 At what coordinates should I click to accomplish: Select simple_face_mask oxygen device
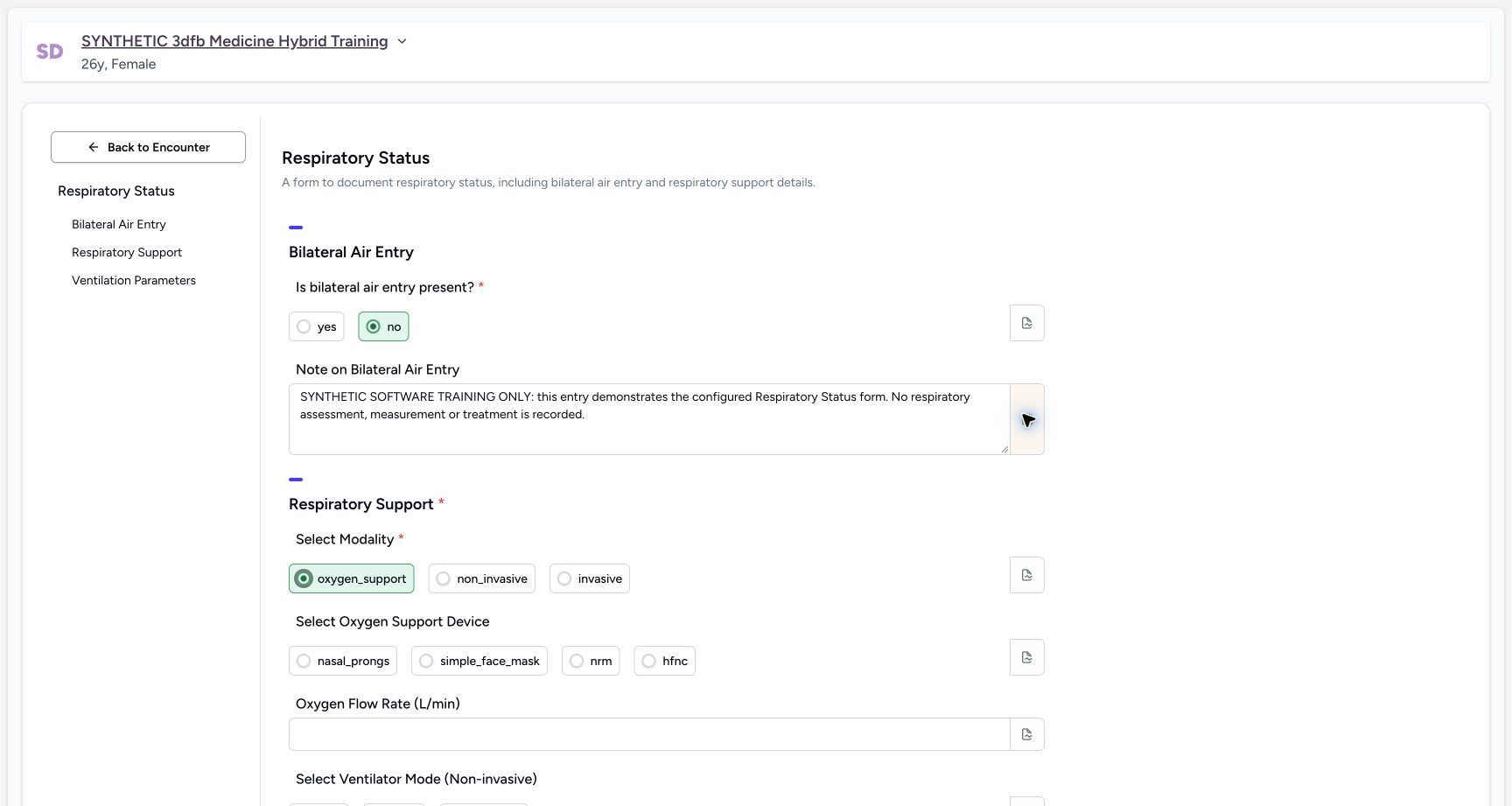pyautogui.click(x=479, y=661)
